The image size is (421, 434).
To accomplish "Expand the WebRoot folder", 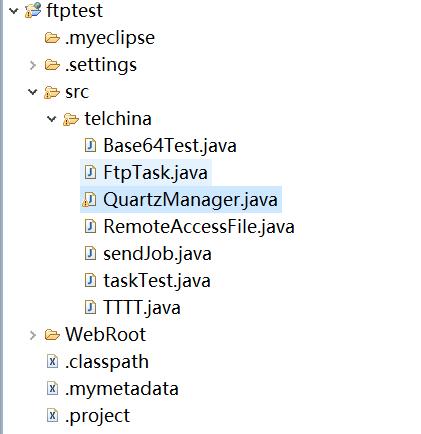I will coord(33,335).
